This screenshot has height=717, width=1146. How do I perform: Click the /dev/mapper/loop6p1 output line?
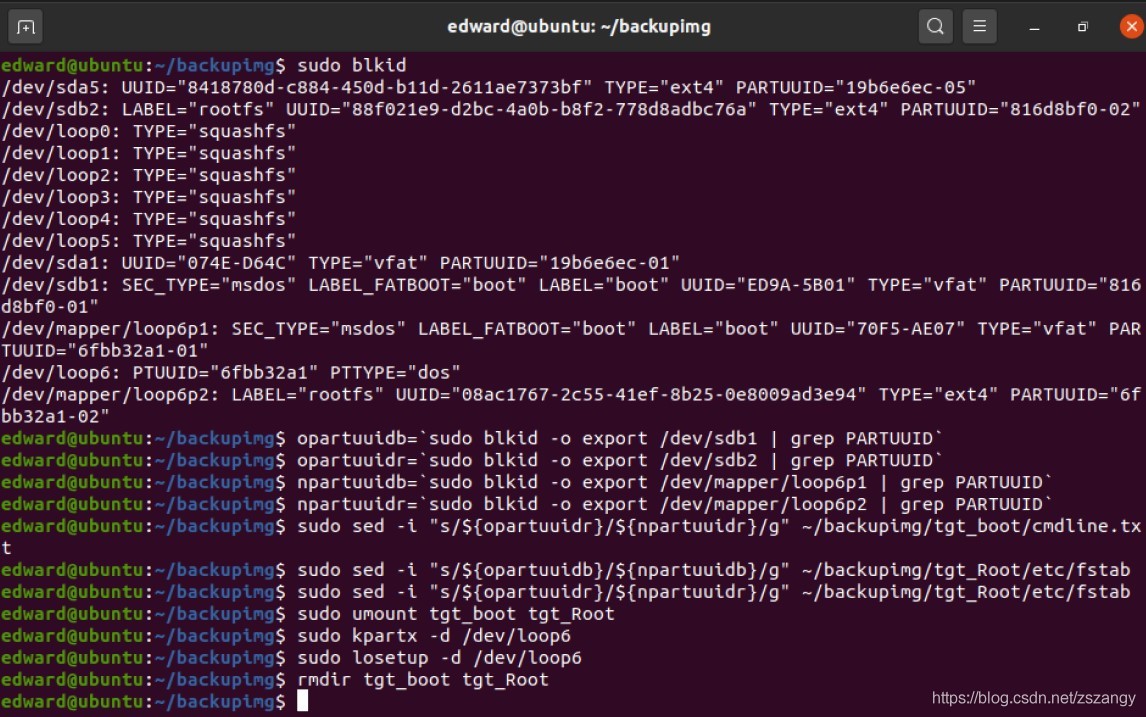pyautogui.click(x=571, y=340)
